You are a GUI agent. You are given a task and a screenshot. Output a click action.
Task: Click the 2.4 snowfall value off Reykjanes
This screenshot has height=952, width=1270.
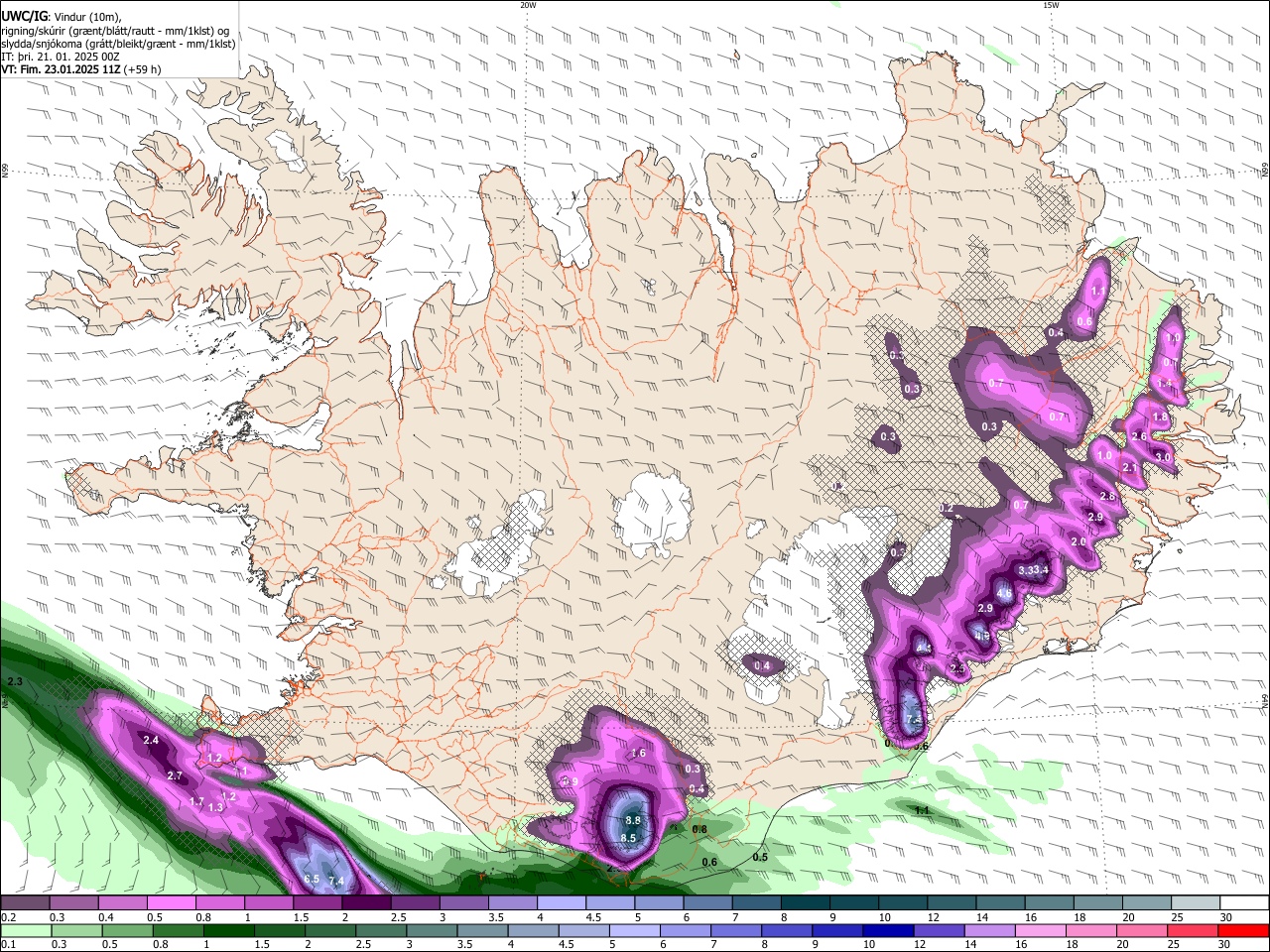(151, 740)
